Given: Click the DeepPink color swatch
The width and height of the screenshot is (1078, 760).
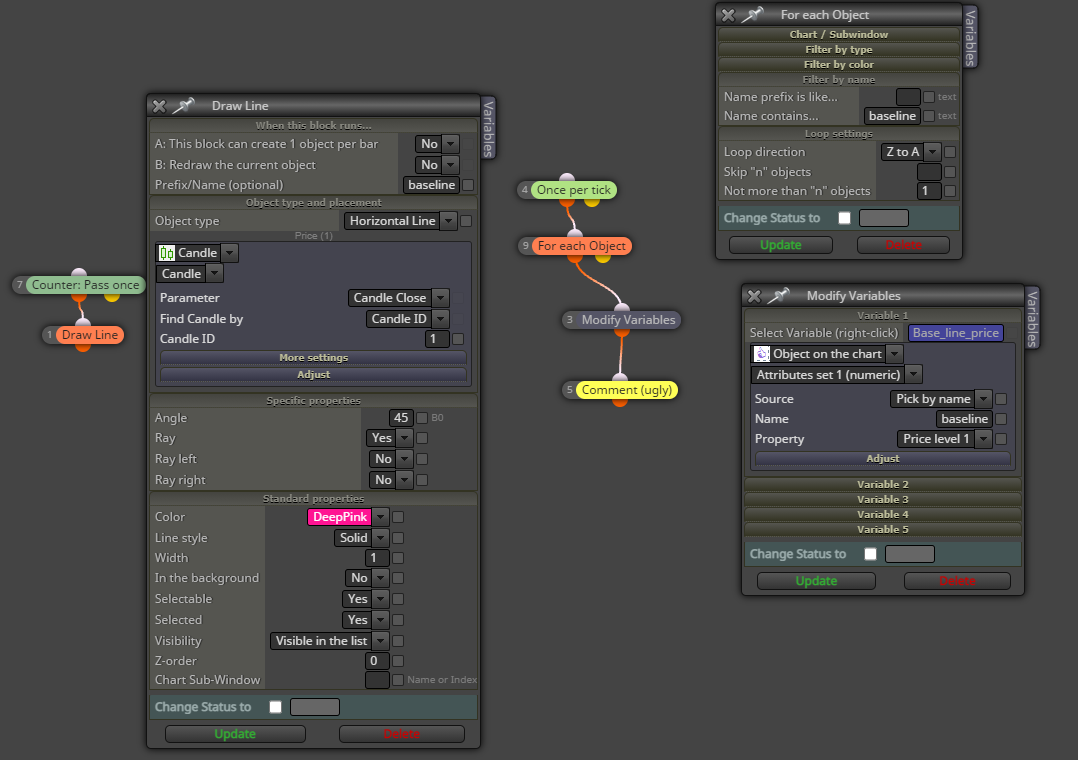Looking at the screenshot, I should [x=340, y=517].
